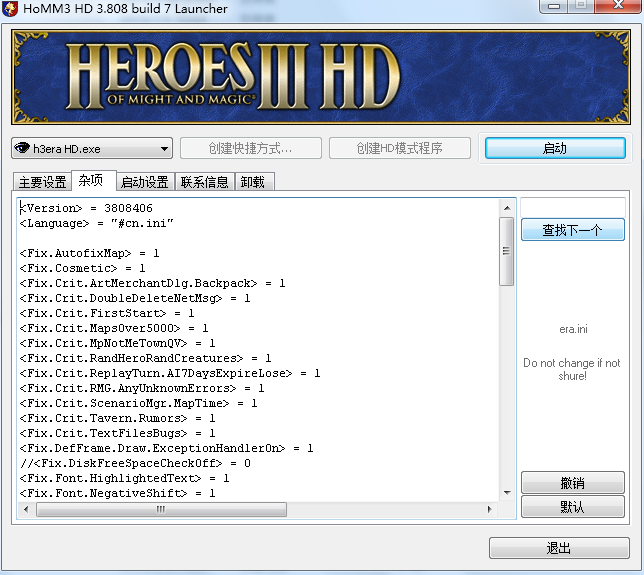Click the <Fix.Font.NegativeShift> line
Image resolution: width=644 pixels, height=575 pixels.
[117, 493]
